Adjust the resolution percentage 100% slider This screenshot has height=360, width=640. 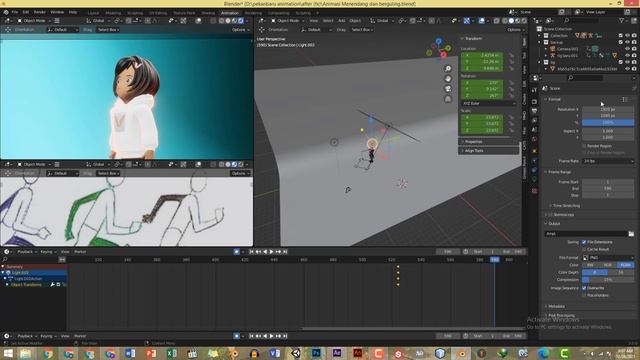(x=608, y=122)
